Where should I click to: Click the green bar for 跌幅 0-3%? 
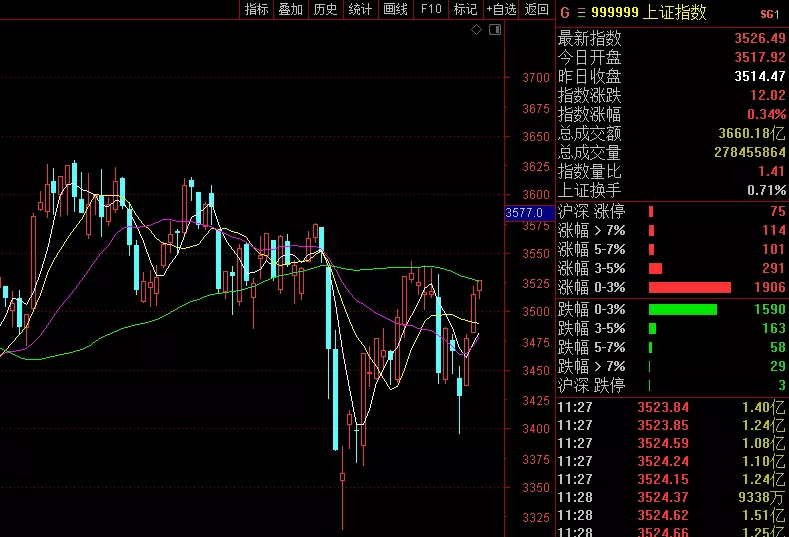pyautogui.click(x=683, y=309)
